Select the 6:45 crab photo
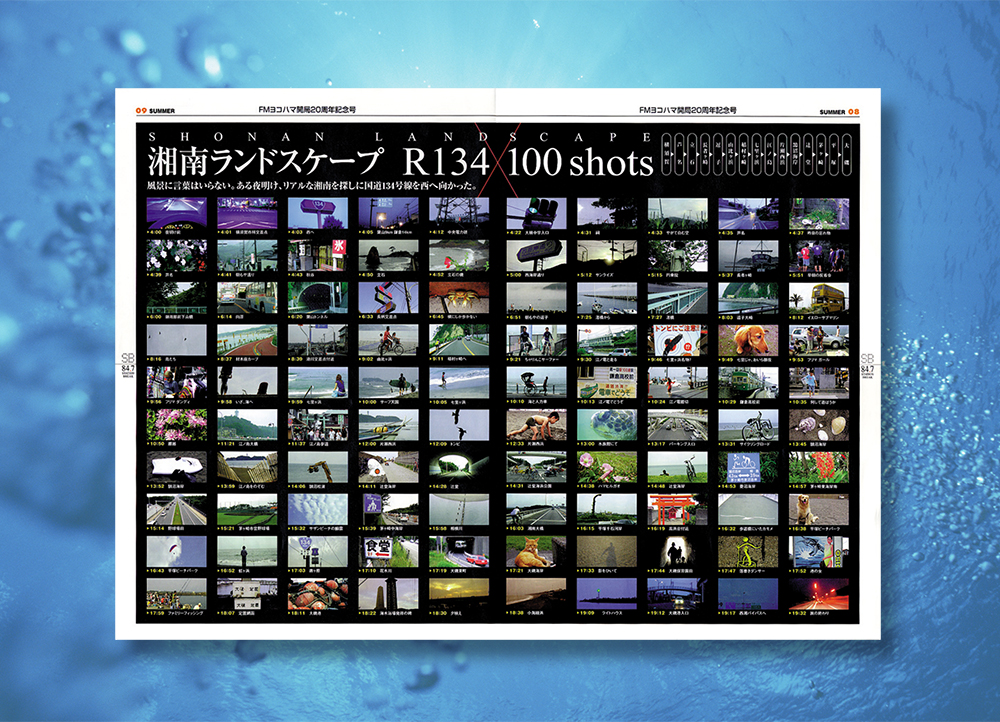1000x722 pixels. coord(459,296)
